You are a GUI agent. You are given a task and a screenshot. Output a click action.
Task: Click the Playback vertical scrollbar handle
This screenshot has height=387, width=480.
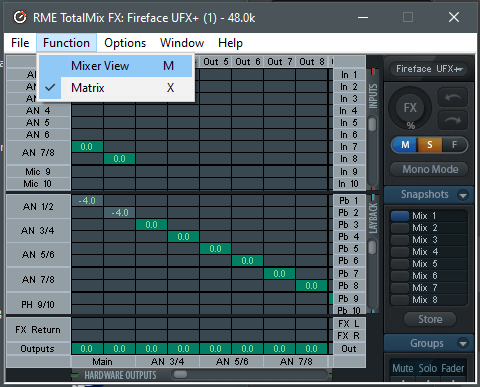pyautogui.click(x=372, y=247)
